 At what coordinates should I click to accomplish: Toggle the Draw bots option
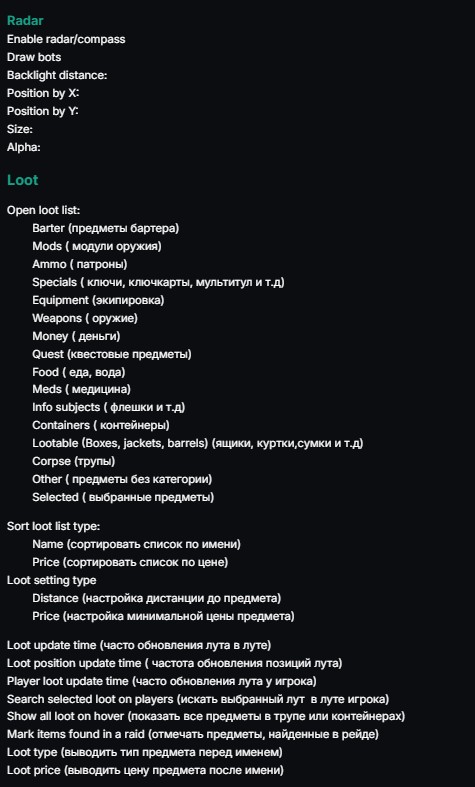coord(34,57)
